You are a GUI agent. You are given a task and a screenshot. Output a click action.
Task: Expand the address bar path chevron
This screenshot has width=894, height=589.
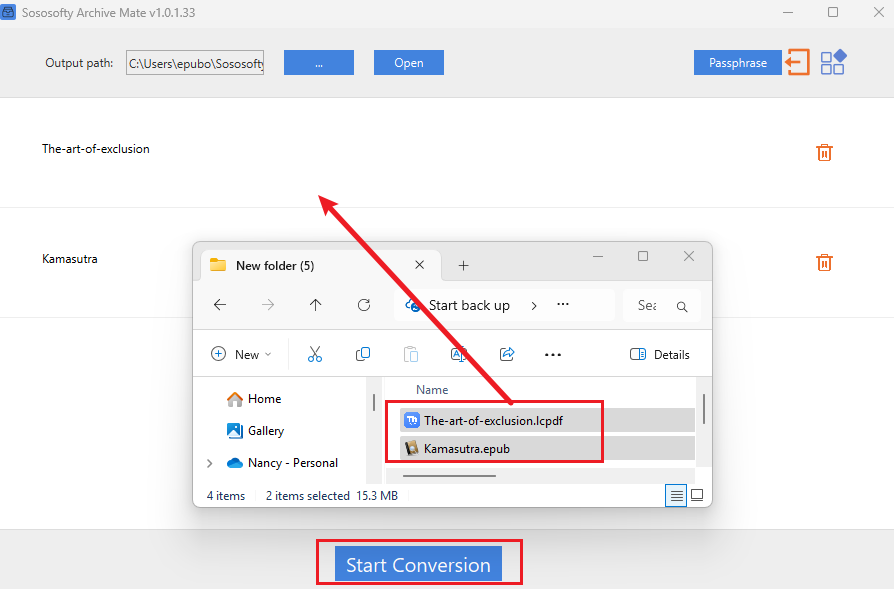[x=534, y=306]
